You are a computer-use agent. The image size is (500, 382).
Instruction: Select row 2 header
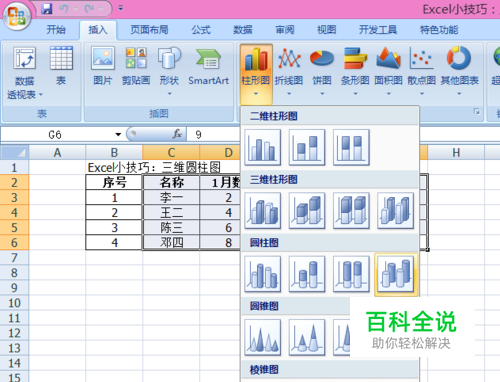click(x=14, y=183)
